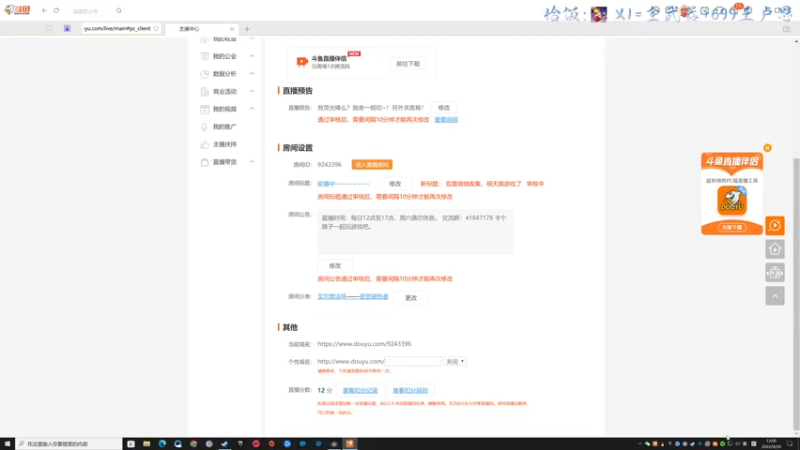Viewport: 800px width, 450px height.
Task: Click inside the 房间公告 text area
Action: click(416, 232)
